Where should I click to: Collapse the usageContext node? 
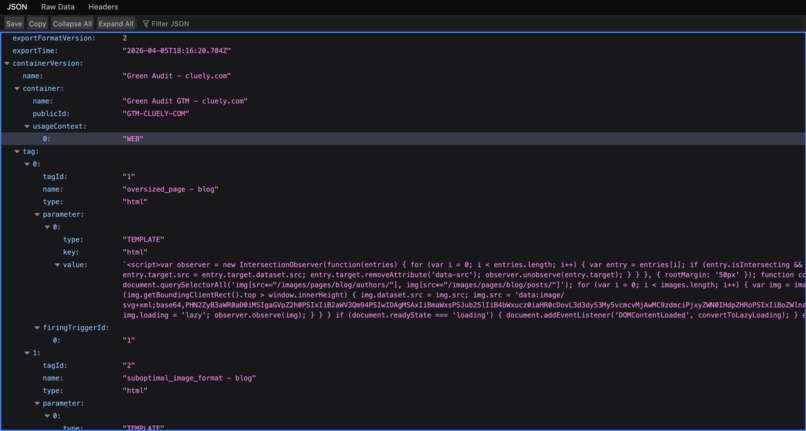[x=27, y=126]
